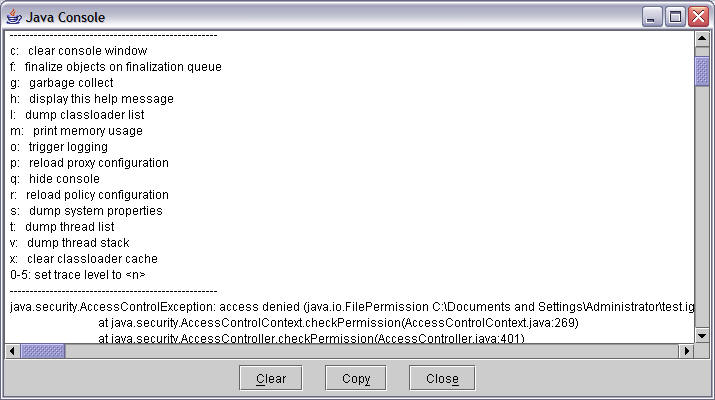Click the Java Console title bar text
Viewport: 715px width, 400px height.
pyautogui.click(x=65, y=17)
